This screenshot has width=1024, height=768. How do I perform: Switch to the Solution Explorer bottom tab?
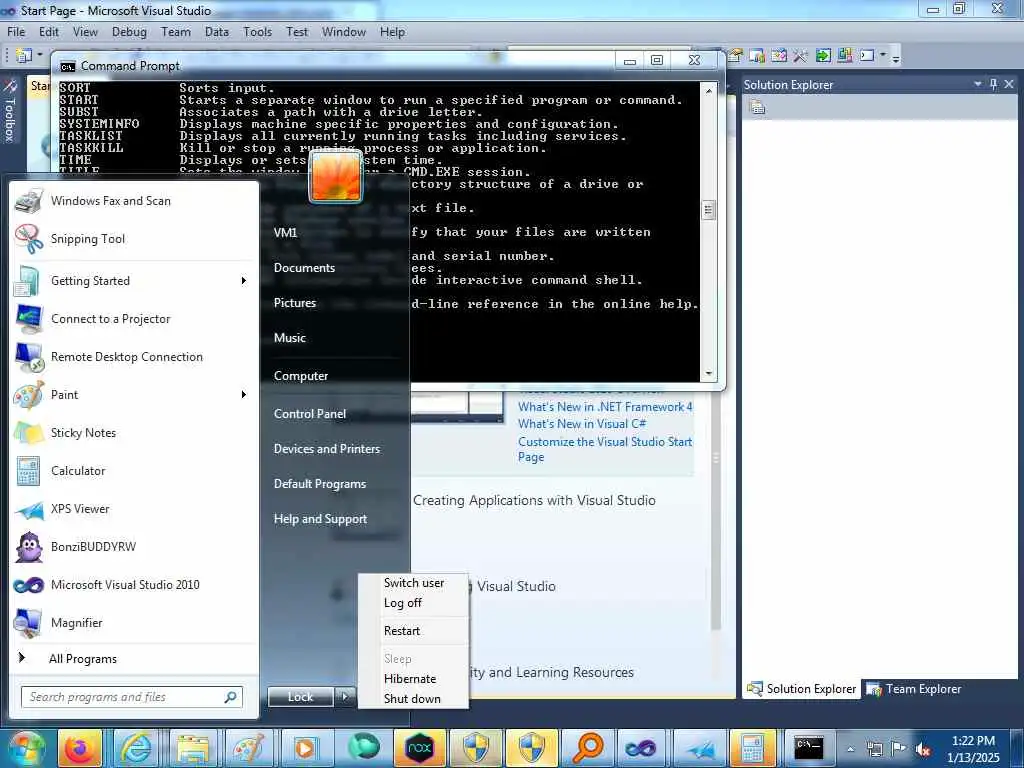[x=802, y=689]
